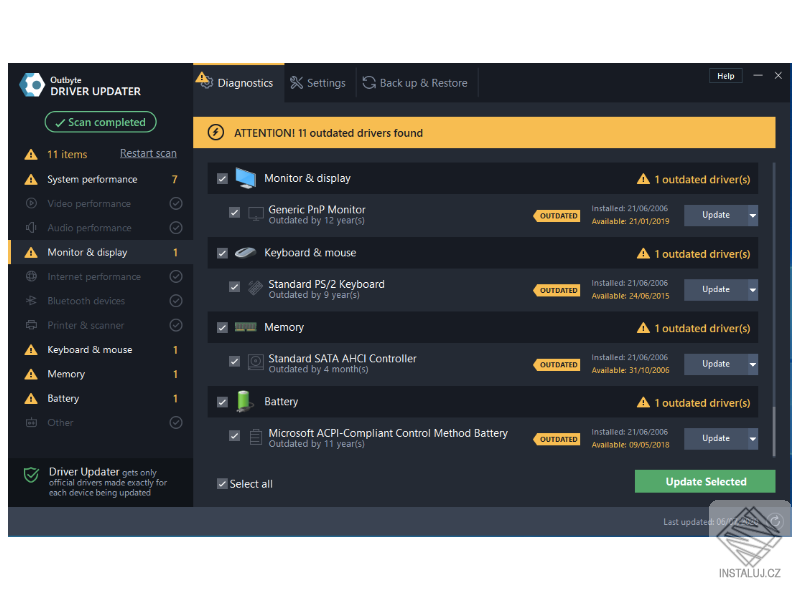Update the Standard SATA AHCI Controller driver
Image resolution: width=800 pixels, height=600 pixels.
pos(716,364)
